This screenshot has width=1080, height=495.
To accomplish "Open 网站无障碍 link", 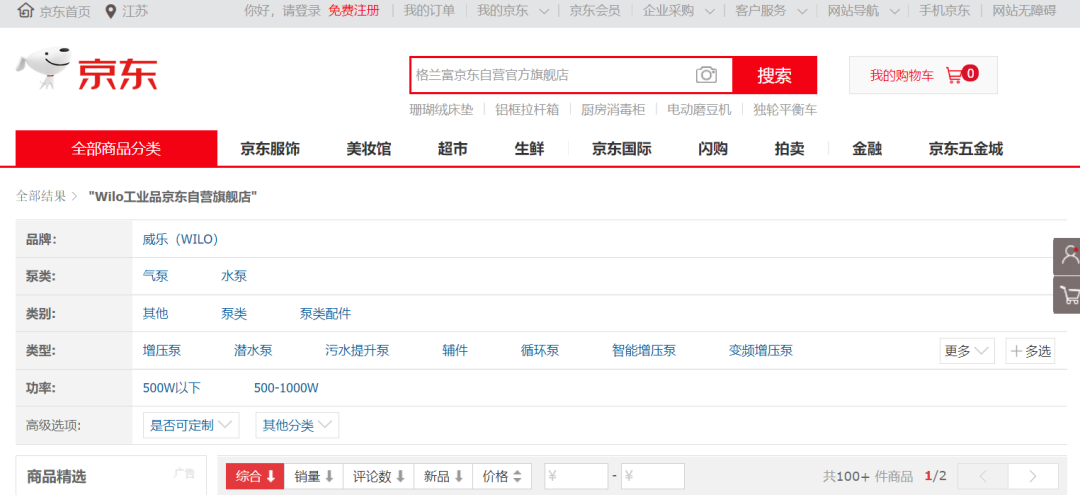I will (x=1024, y=10).
